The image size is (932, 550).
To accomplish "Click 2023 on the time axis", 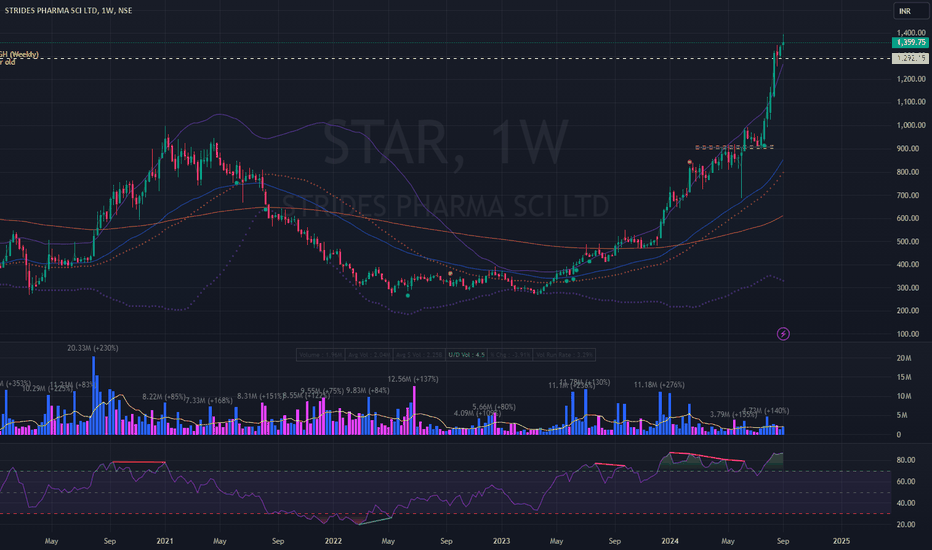I will pos(502,541).
